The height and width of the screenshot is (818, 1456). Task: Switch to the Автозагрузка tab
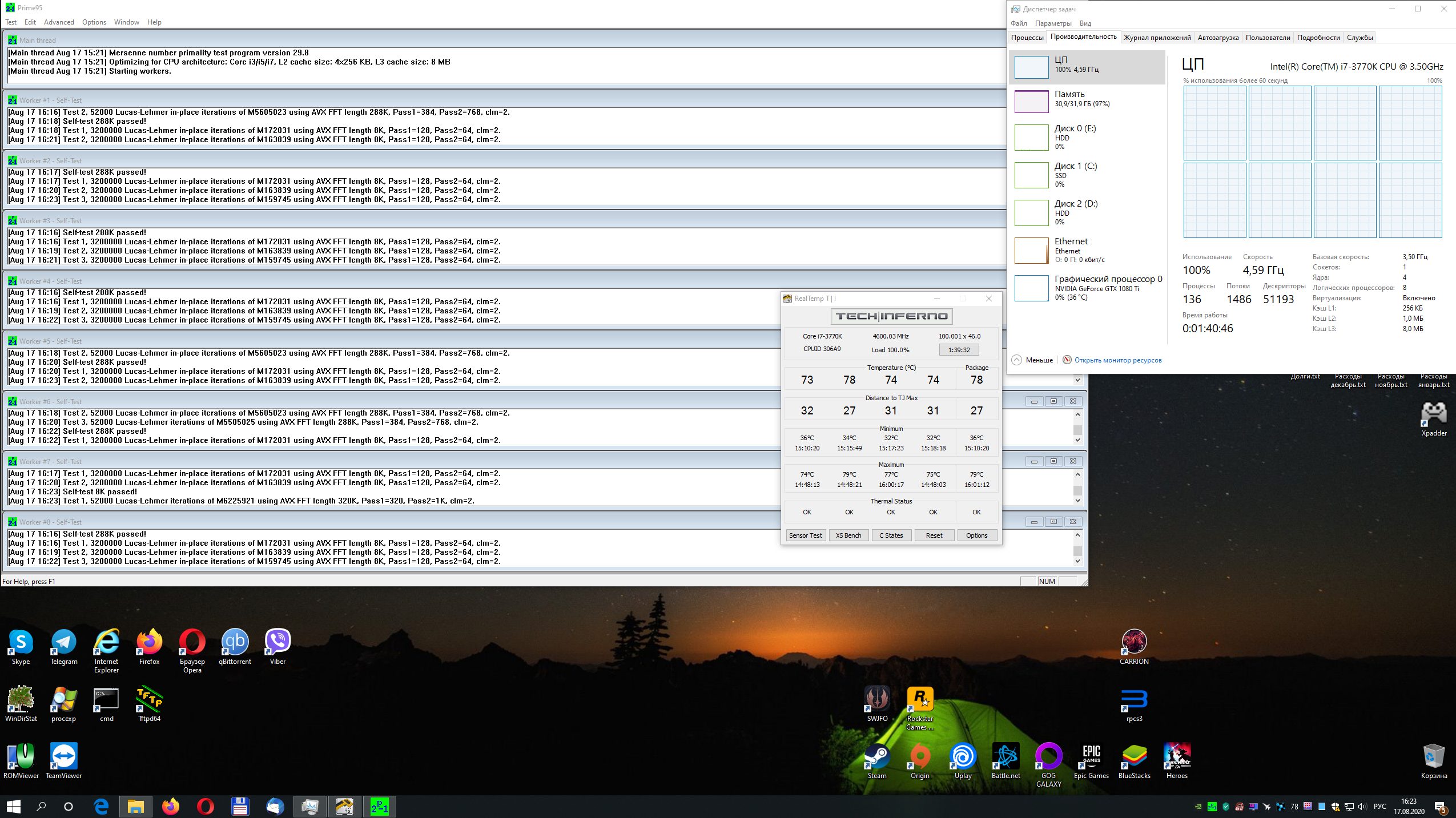(x=1218, y=38)
